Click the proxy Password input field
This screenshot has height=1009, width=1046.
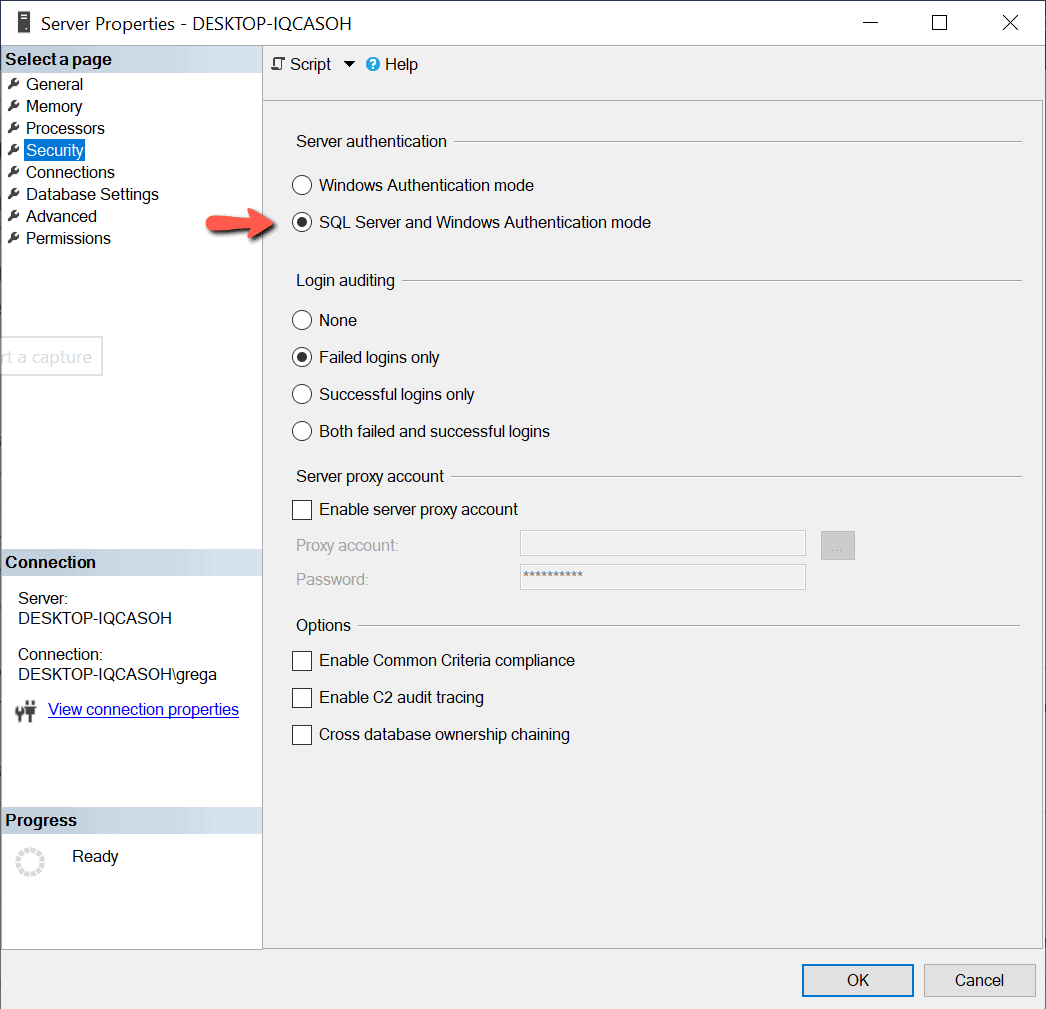pyautogui.click(x=662, y=577)
